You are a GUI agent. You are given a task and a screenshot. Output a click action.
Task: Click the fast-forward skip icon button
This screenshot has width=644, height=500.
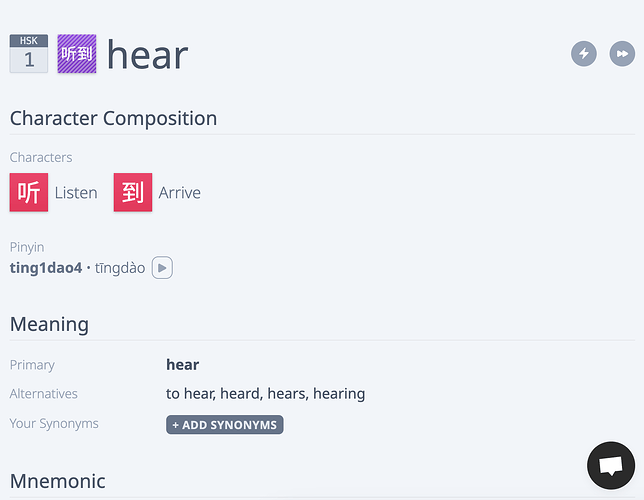click(x=622, y=53)
